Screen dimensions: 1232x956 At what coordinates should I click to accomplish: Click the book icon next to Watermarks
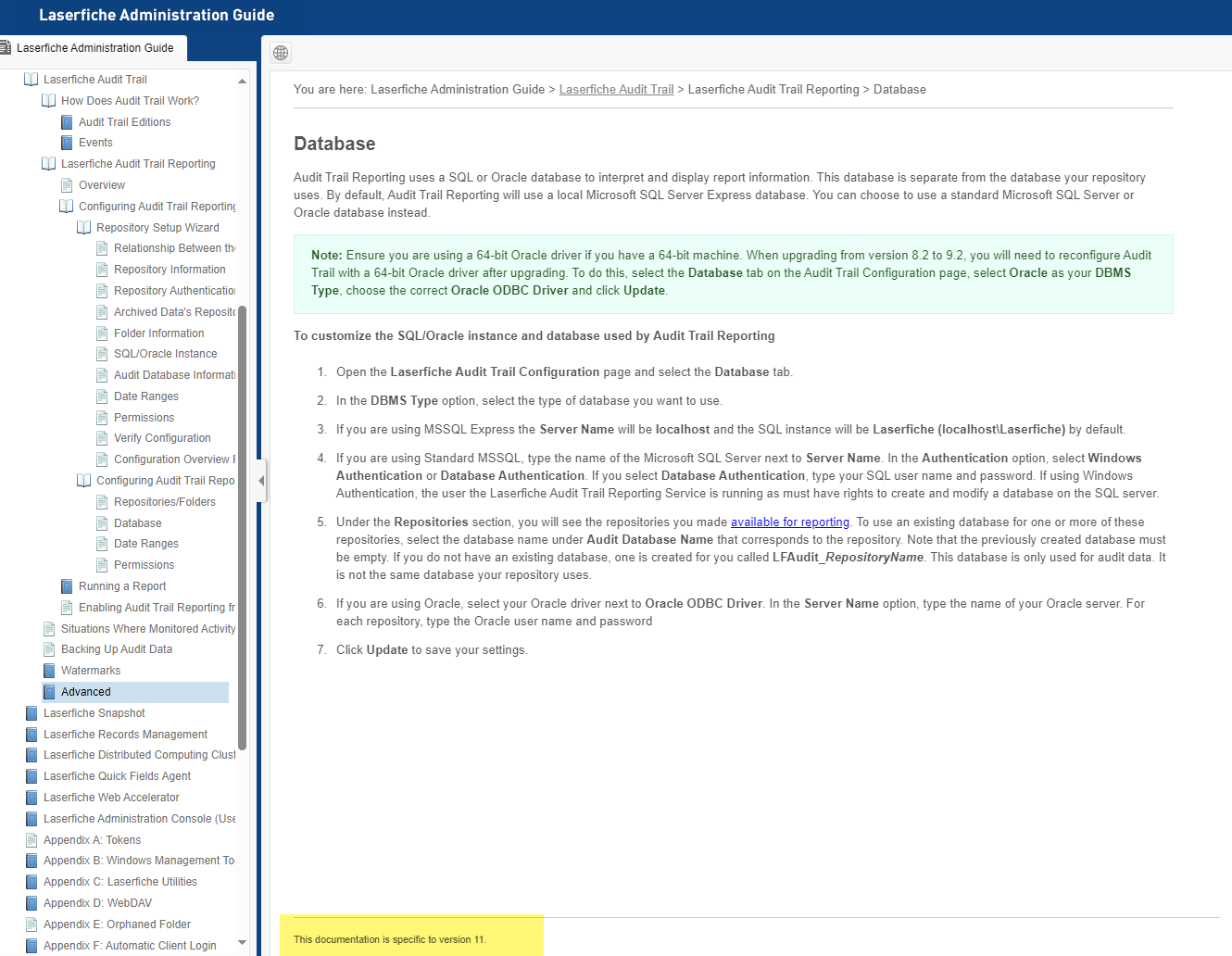pyautogui.click(x=49, y=671)
